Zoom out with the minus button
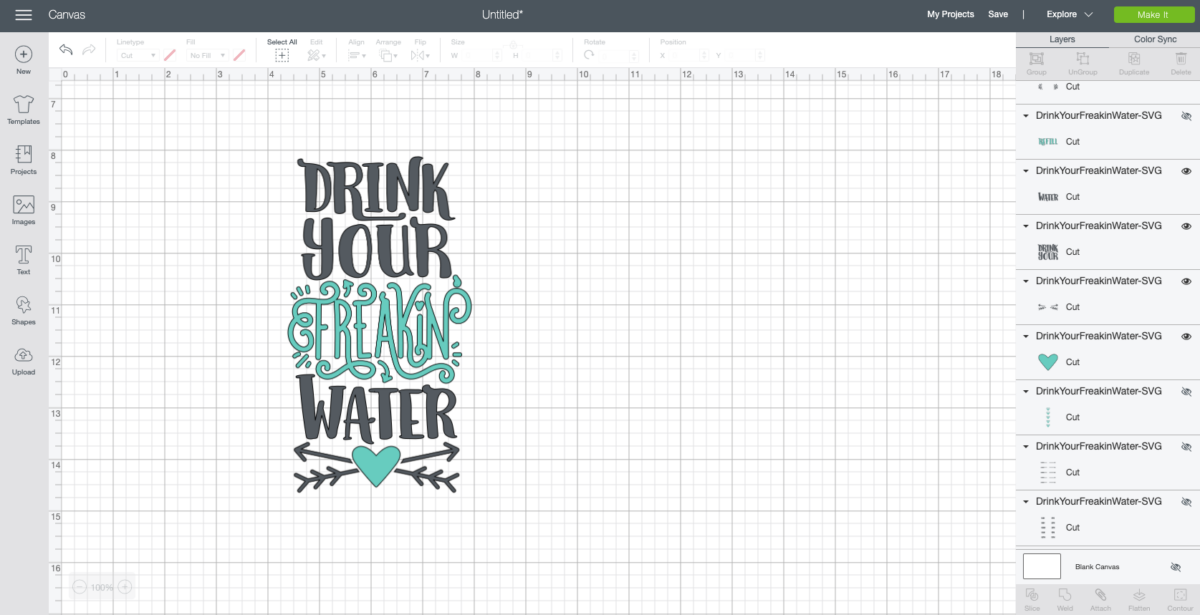Viewport: 1200px width, 615px height. click(x=79, y=587)
